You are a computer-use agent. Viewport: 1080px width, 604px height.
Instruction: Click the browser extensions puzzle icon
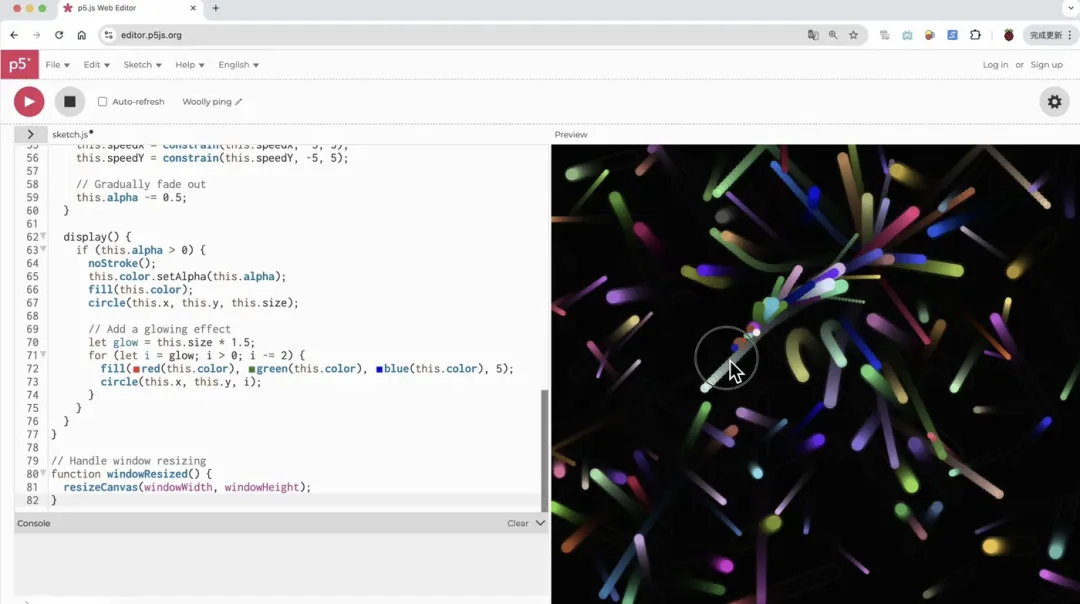tap(975, 34)
